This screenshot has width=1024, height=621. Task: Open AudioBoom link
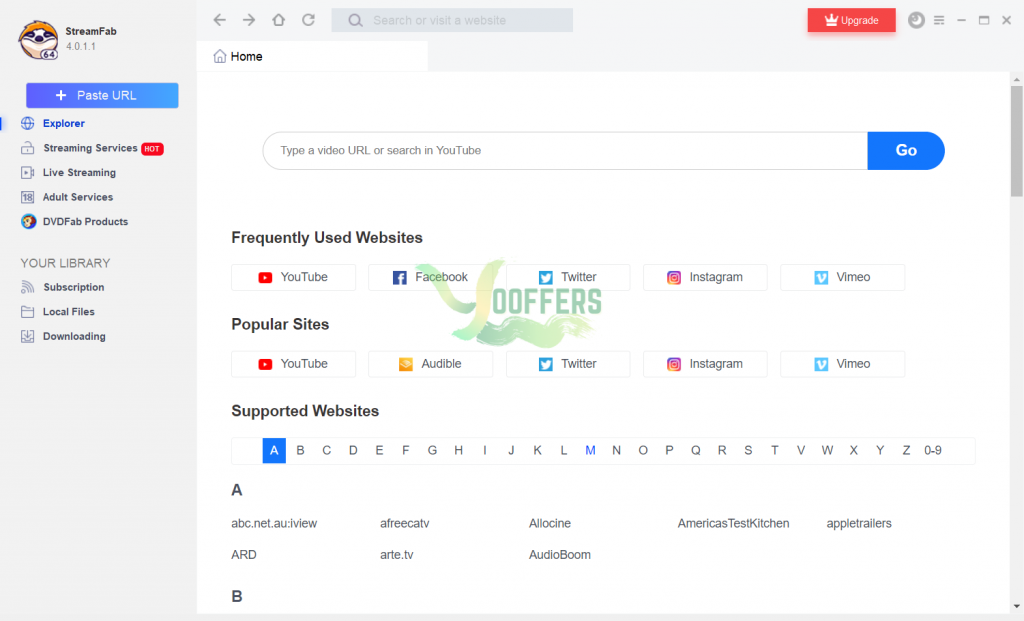click(x=560, y=555)
